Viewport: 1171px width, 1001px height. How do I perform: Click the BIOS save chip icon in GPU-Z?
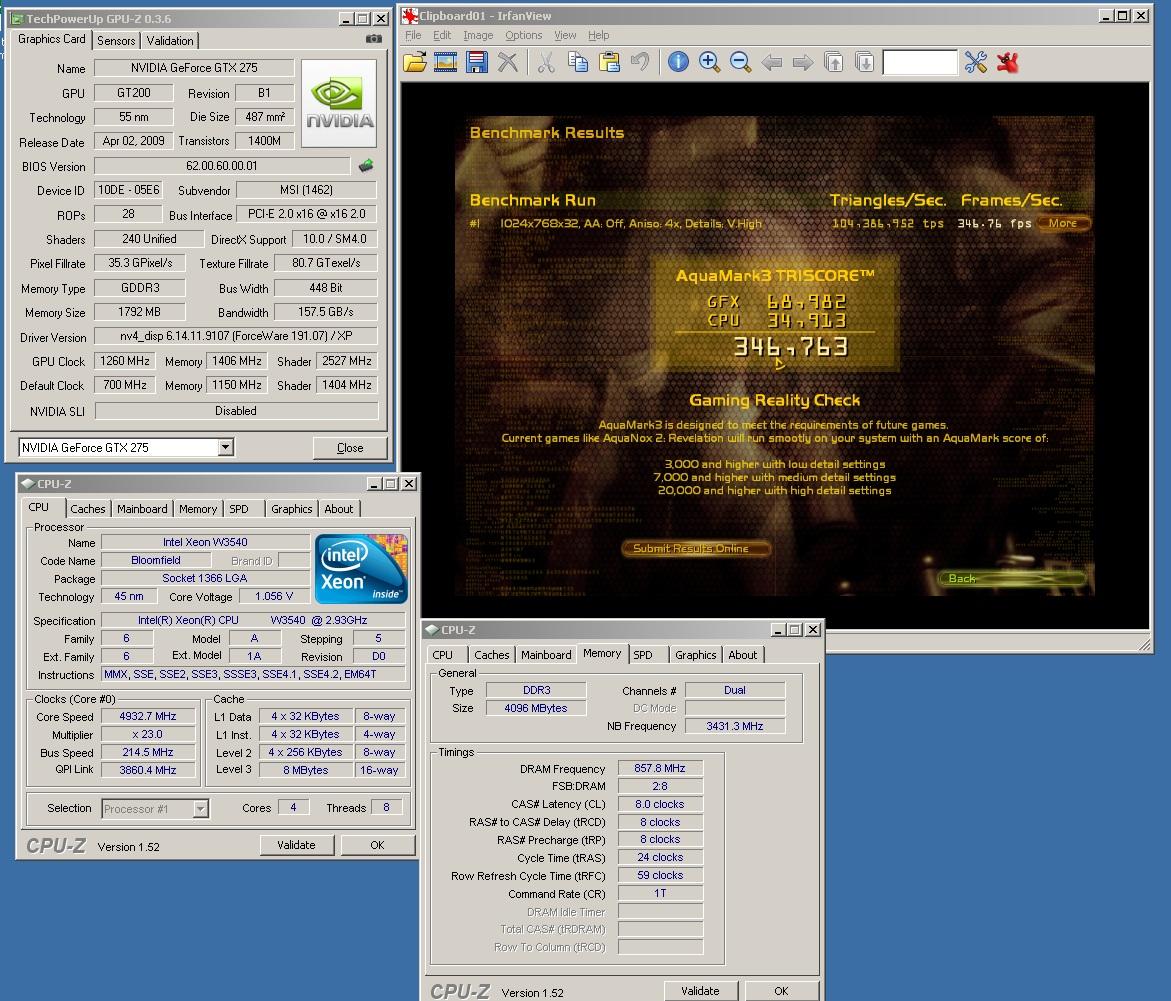coord(366,166)
